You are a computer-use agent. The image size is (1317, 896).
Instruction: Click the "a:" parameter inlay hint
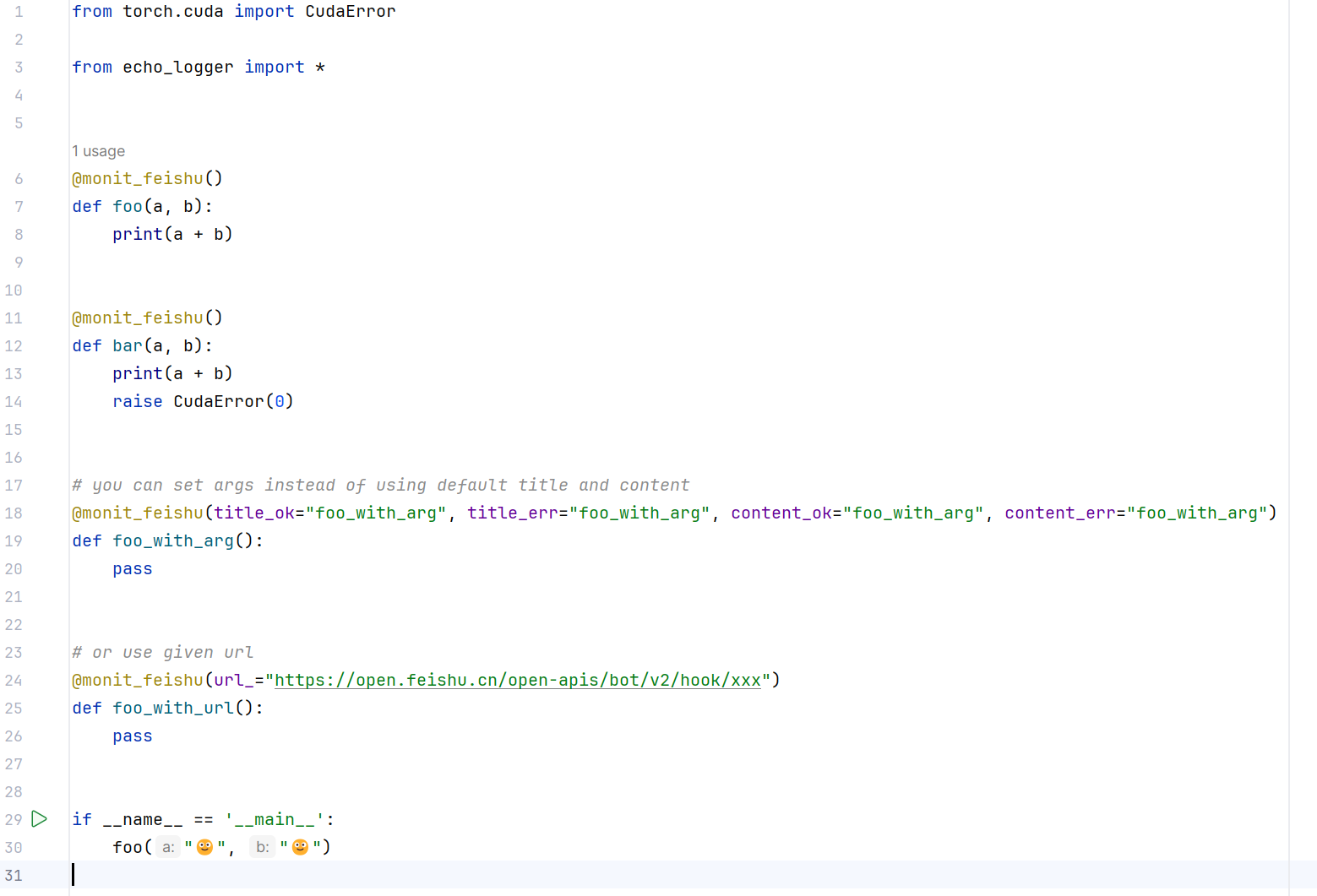click(168, 847)
